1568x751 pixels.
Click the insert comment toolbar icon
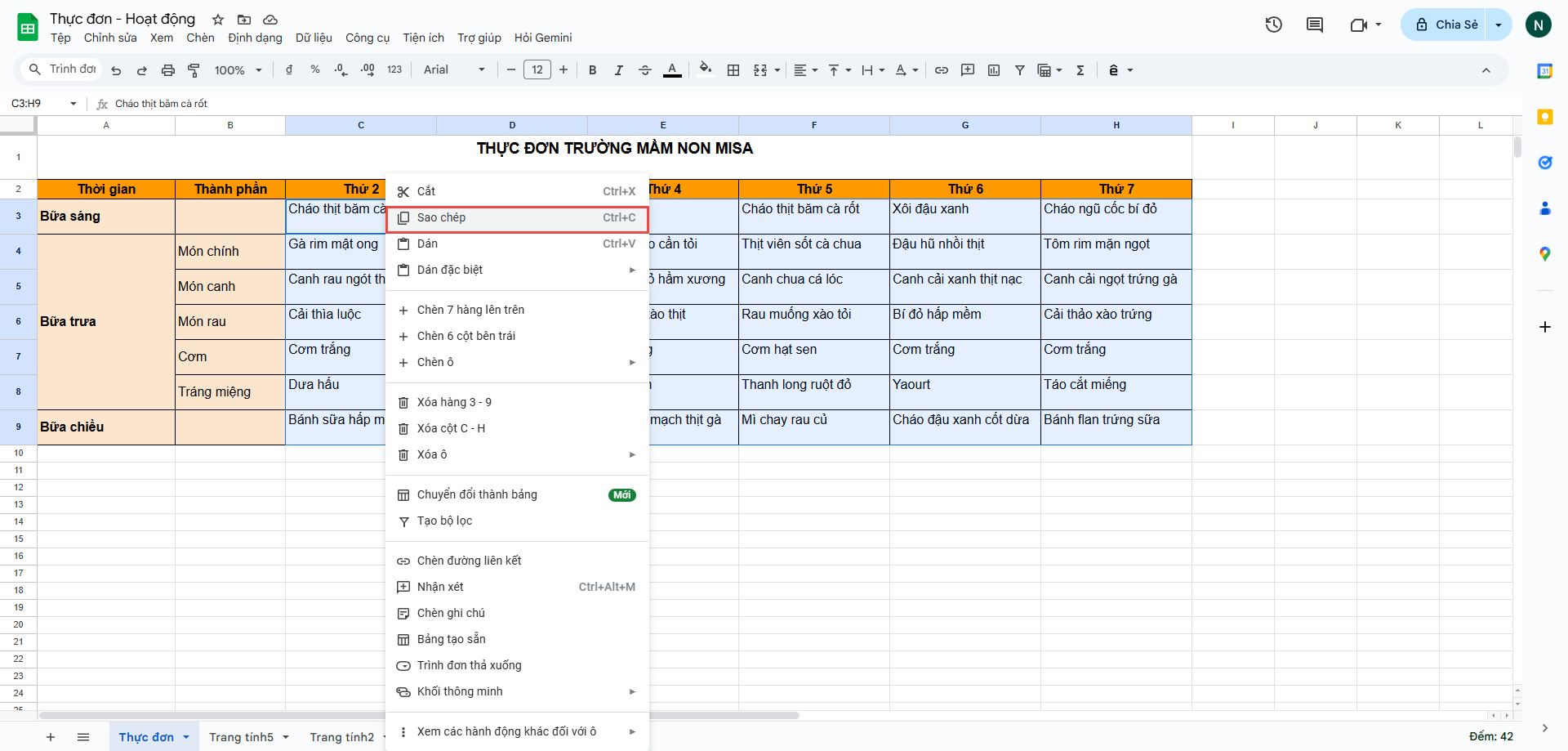tap(968, 70)
